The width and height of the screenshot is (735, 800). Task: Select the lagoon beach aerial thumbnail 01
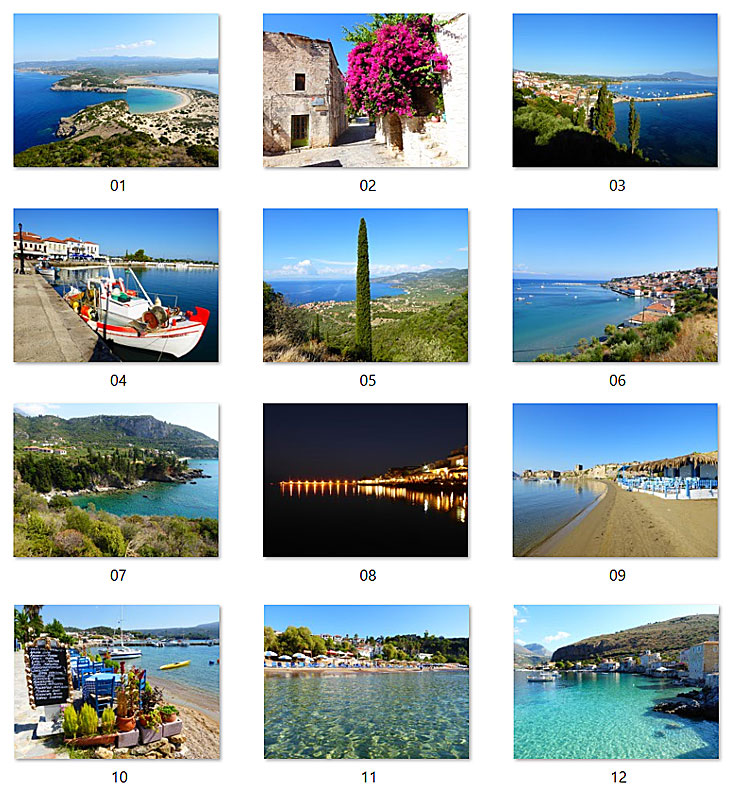click(x=116, y=90)
